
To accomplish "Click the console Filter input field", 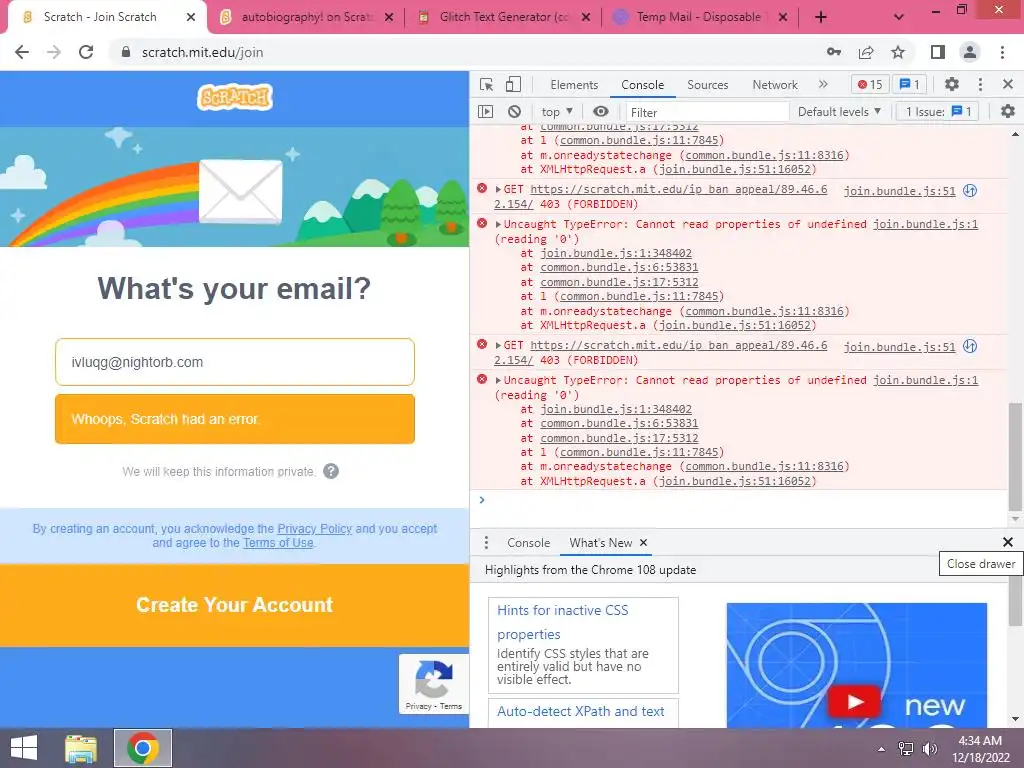I will [x=708, y=112].
